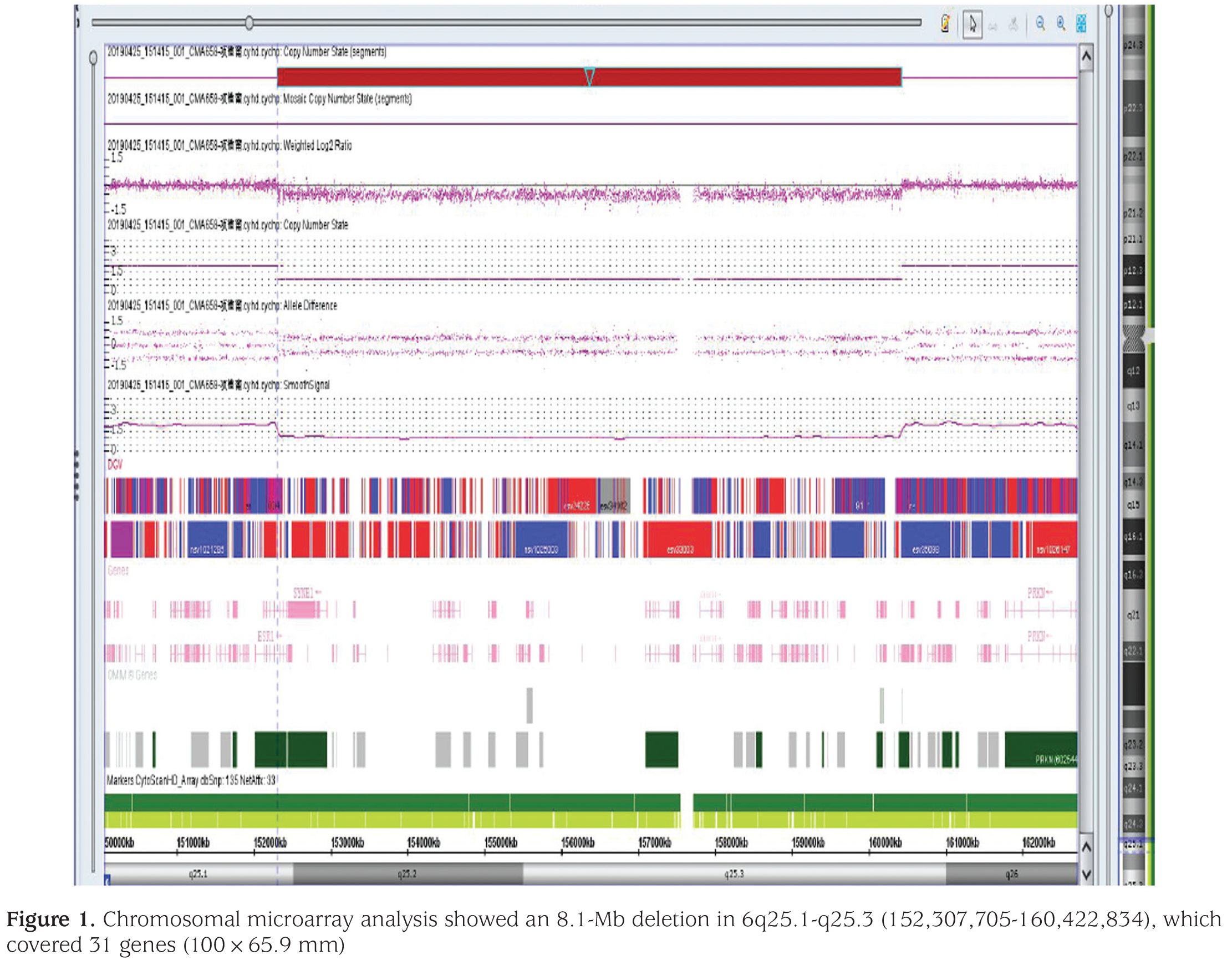Click the OMIM Genes track label
1232x960 pixels.
point(132,675)
